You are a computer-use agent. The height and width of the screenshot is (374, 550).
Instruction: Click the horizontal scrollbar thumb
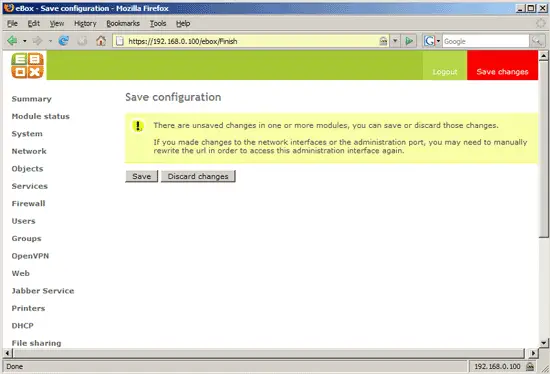coord(268,353)
